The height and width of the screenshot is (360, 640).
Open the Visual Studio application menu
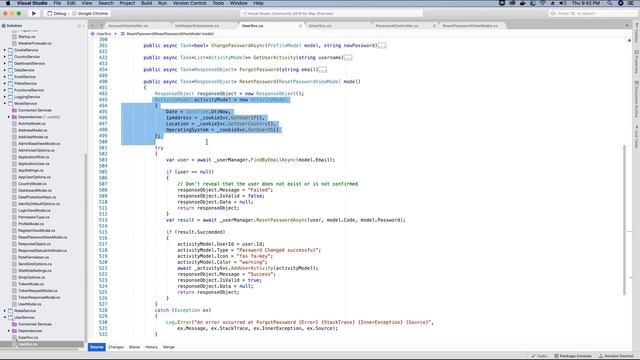tap(32, 3)
